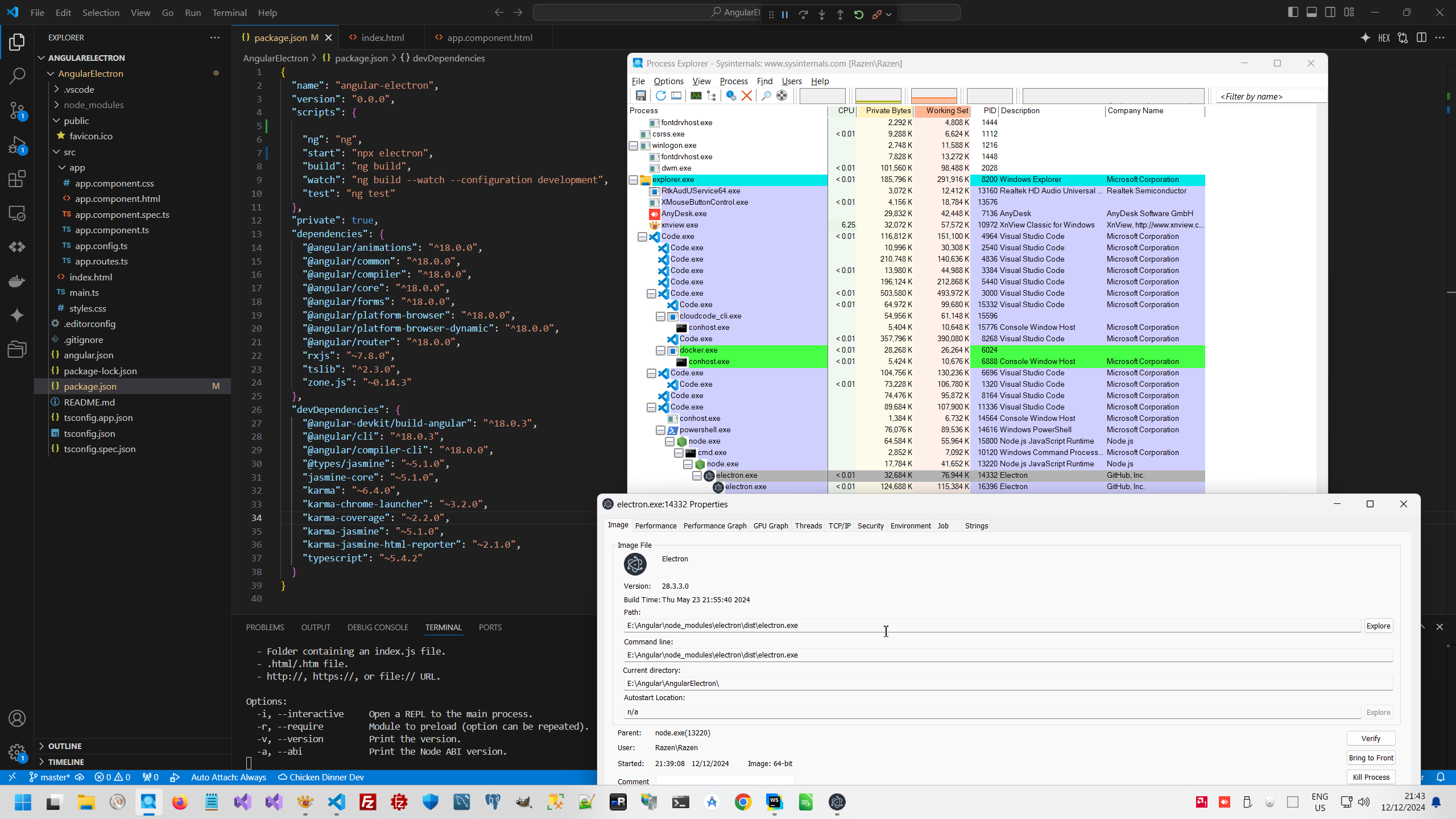Switch to the Threads tab
The width and height of the screenshot is (1456, 819).
click(808, 526)
